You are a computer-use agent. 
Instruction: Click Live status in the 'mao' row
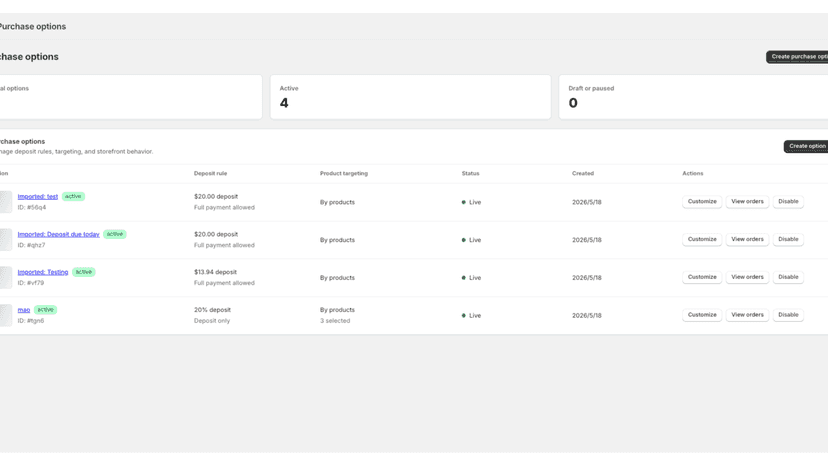[472, 315]
